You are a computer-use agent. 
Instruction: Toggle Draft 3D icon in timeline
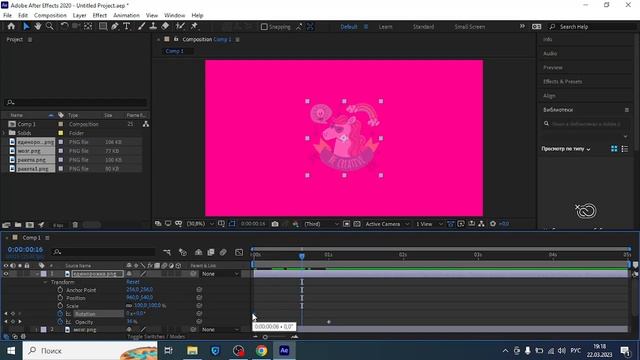183,253
